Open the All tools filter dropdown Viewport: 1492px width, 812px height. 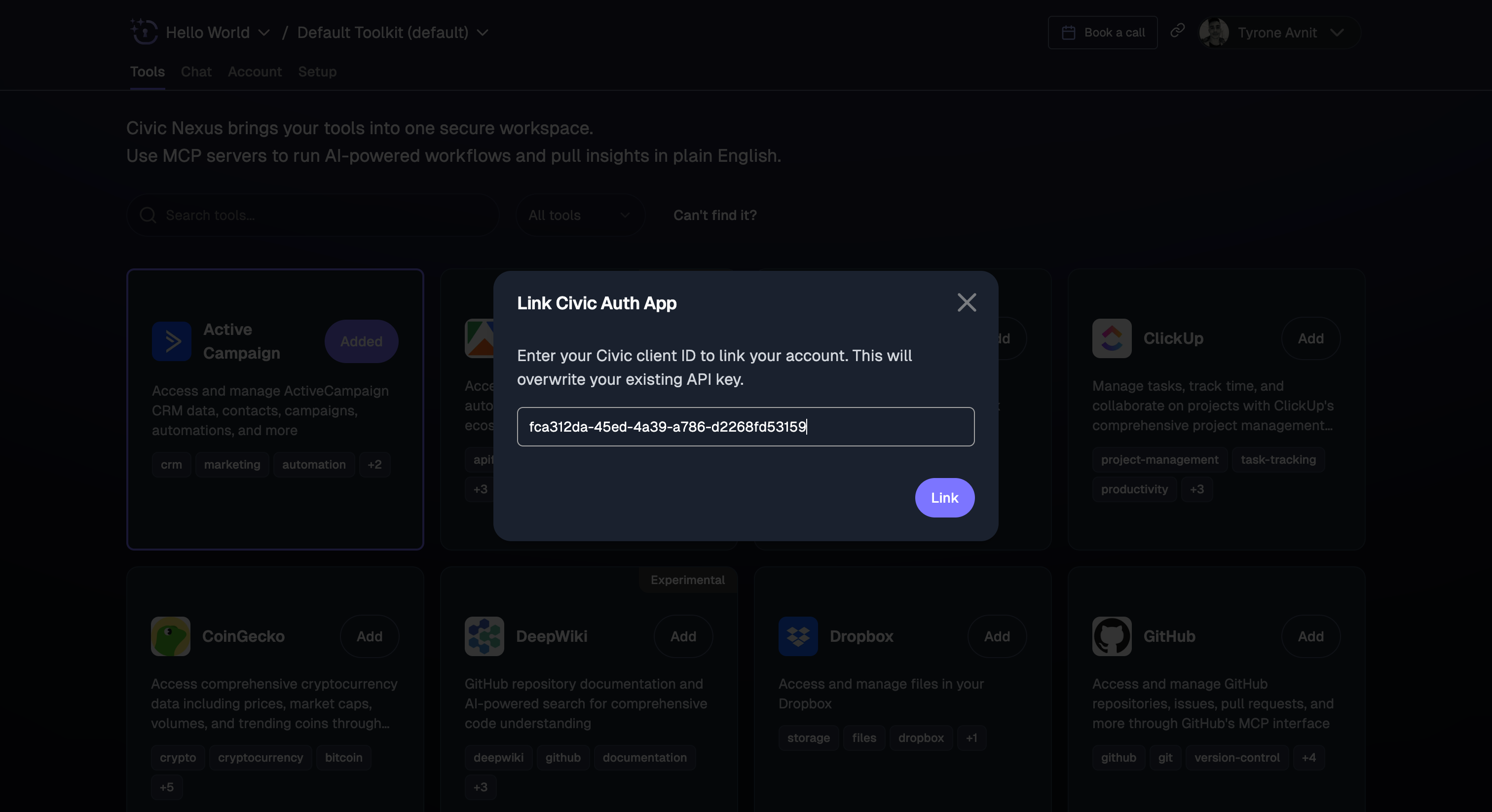tap(579, 215)
